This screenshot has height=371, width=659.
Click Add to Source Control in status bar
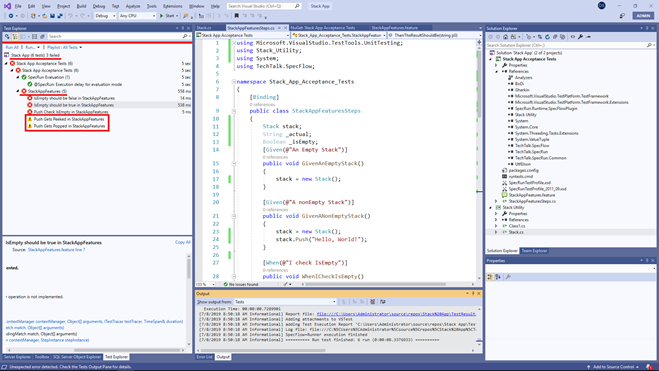613,367
